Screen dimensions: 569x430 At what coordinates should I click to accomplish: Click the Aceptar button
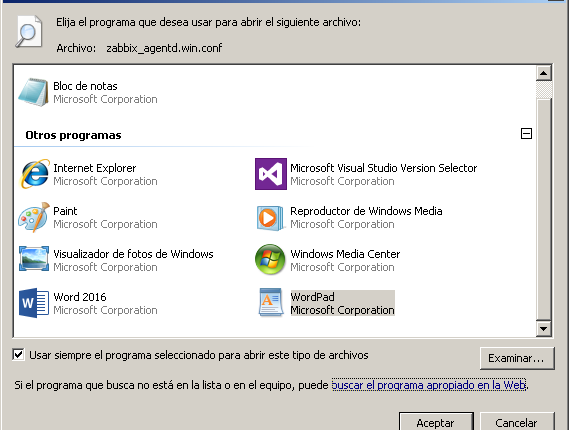436,422
